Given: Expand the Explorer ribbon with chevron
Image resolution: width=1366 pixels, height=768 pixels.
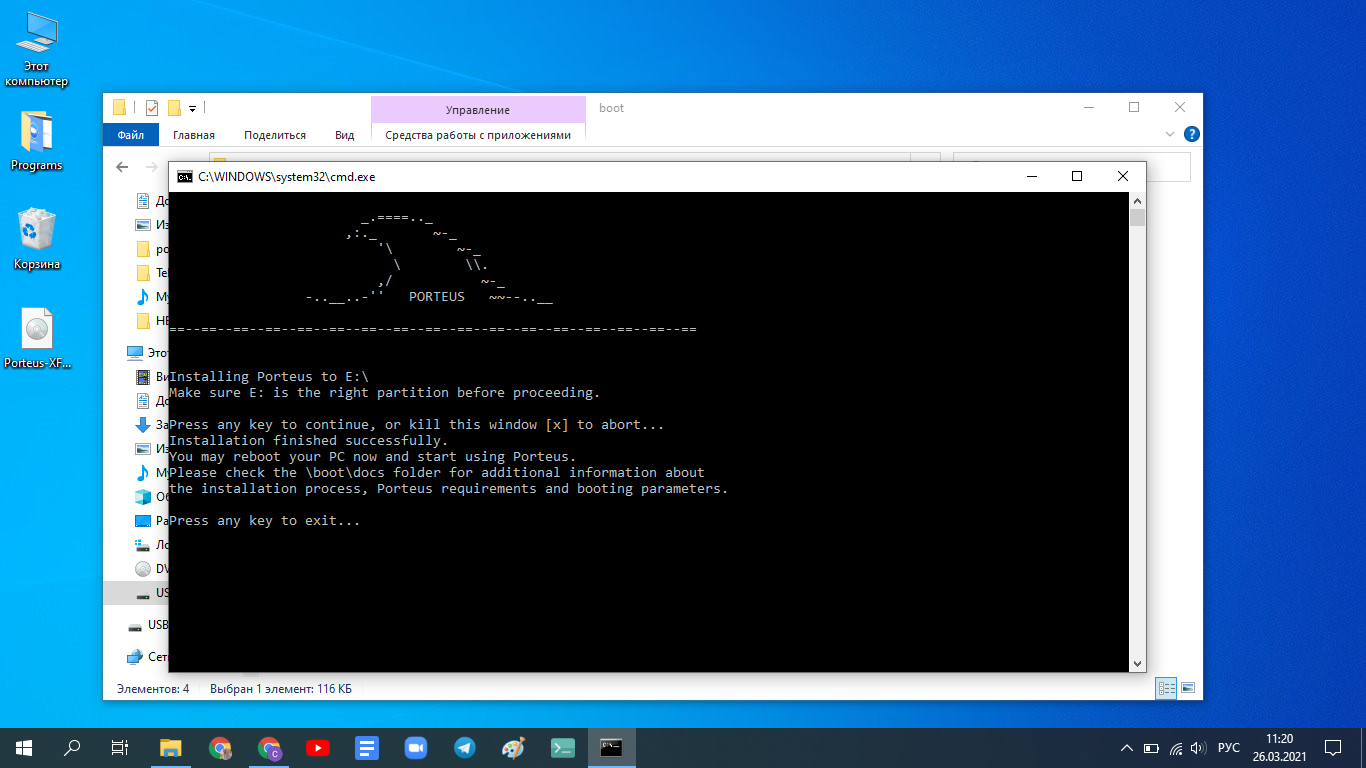Looking at the screenshot, I should [x=1170, y=134].
